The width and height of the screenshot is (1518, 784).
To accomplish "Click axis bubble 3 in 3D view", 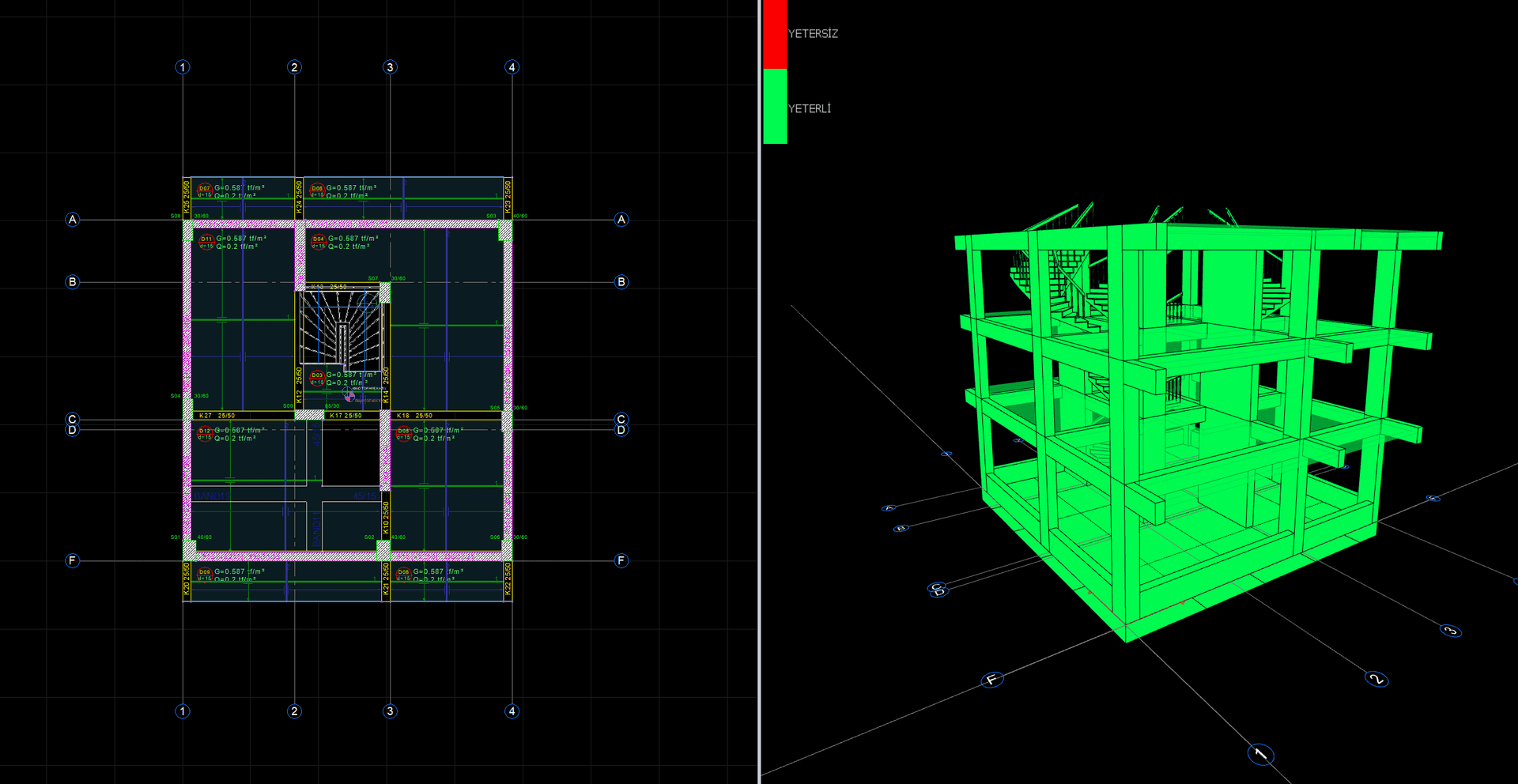I will coord(1451,631).
